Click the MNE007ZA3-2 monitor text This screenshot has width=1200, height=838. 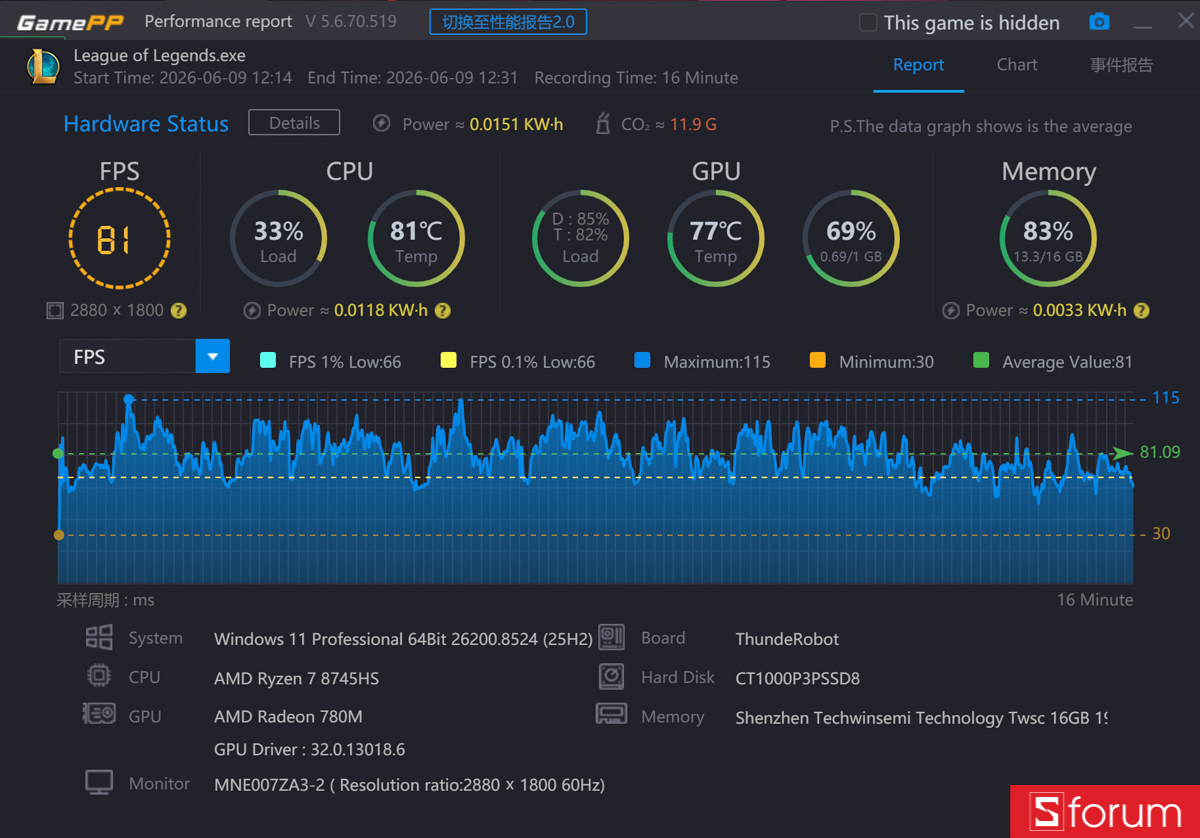(409, 785)
